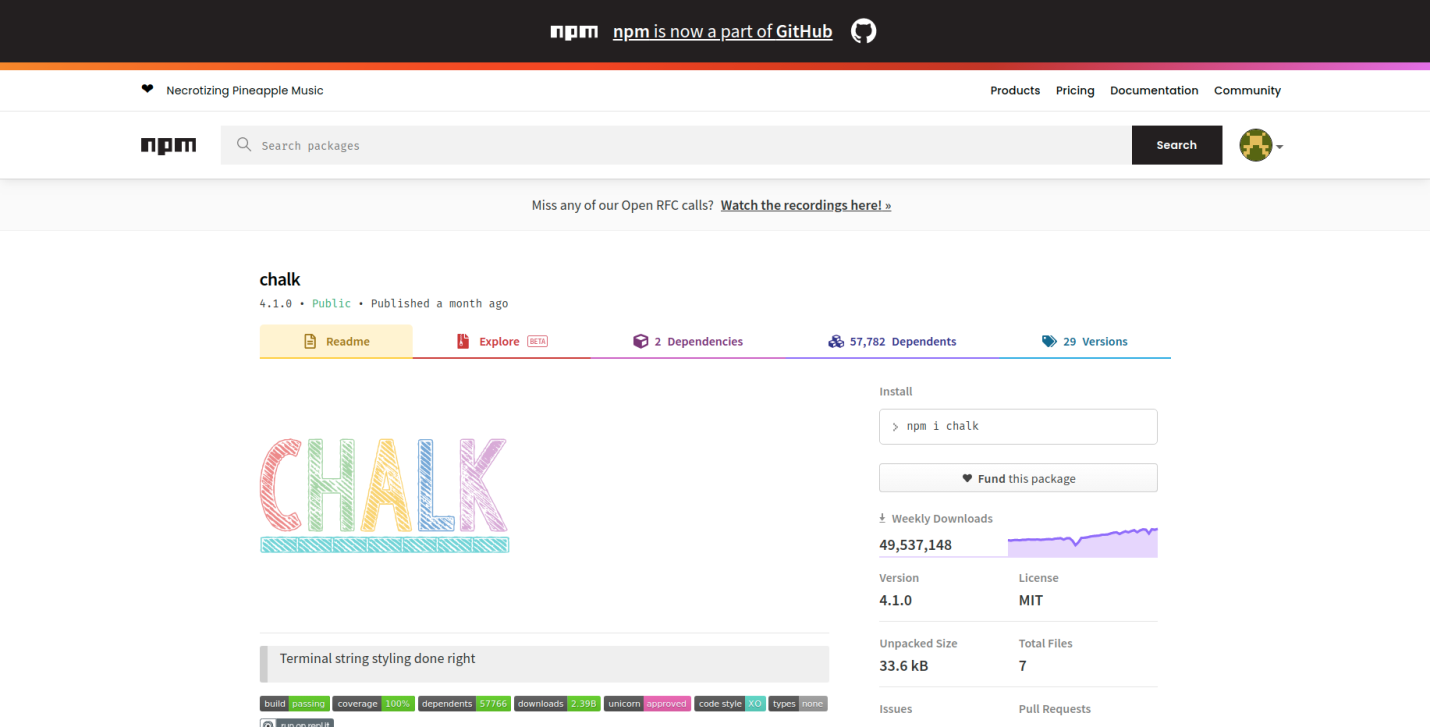
Task: Click the types none badge
Action: tap(798, 703)
